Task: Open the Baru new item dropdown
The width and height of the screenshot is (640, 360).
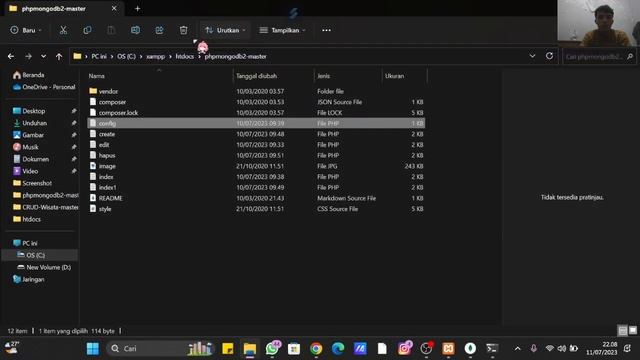Action: pyautogui.click(x=26, y=30)
